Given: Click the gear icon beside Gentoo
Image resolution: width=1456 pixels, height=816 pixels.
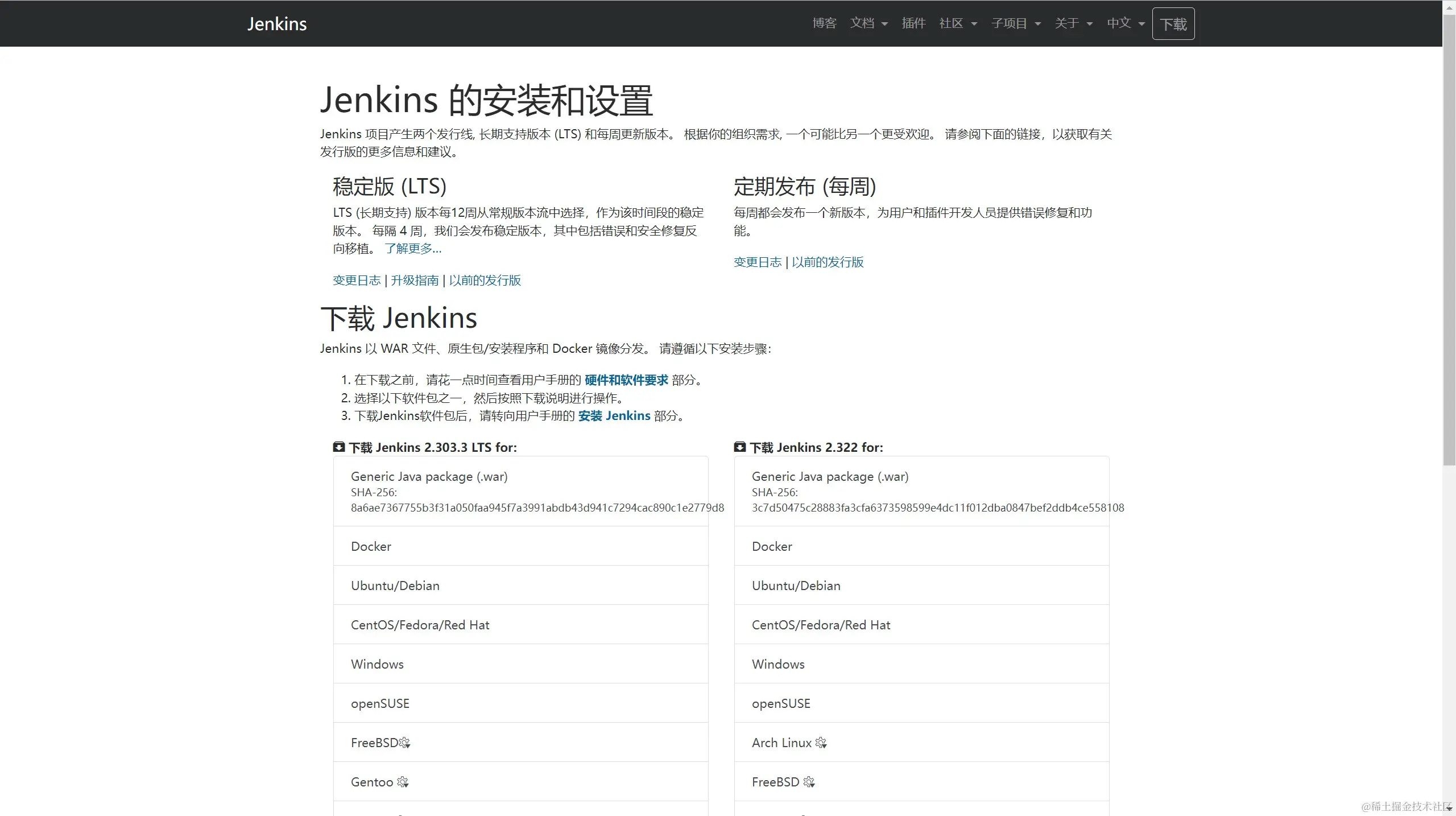Looking at the screenshot, I should [403, 782].
